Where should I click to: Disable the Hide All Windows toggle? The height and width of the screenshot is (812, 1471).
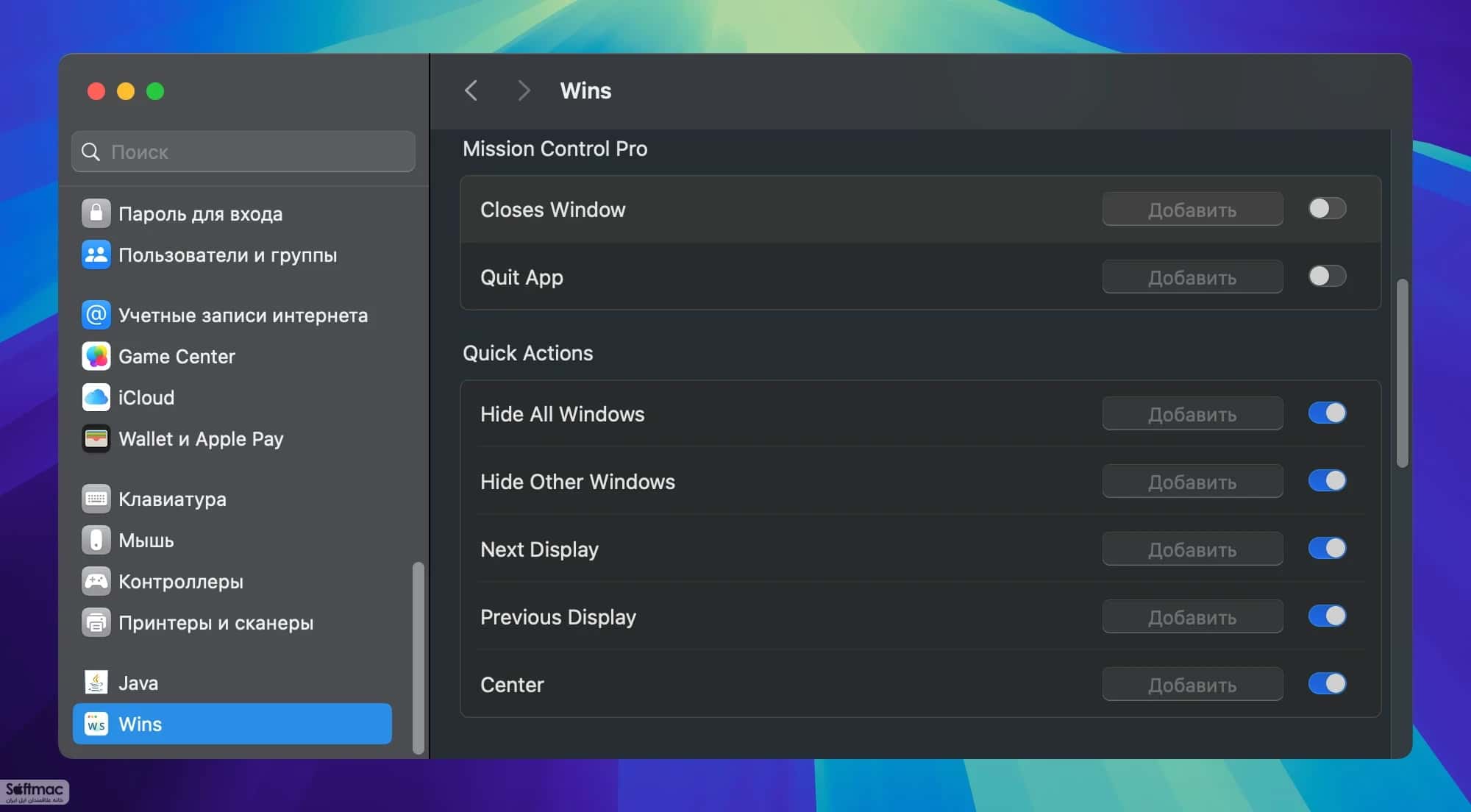(x=1327, y=413)
